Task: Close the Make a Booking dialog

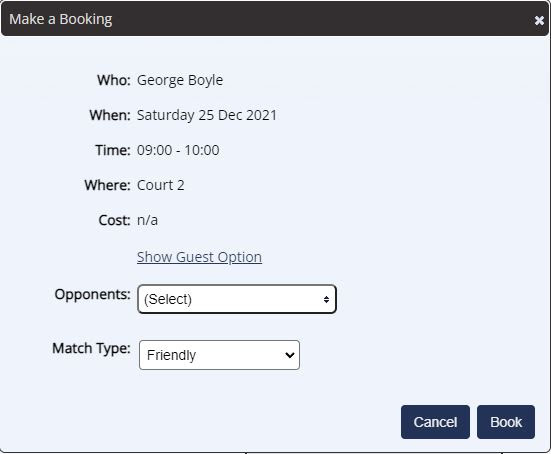Action: click(x=539, y=20)
